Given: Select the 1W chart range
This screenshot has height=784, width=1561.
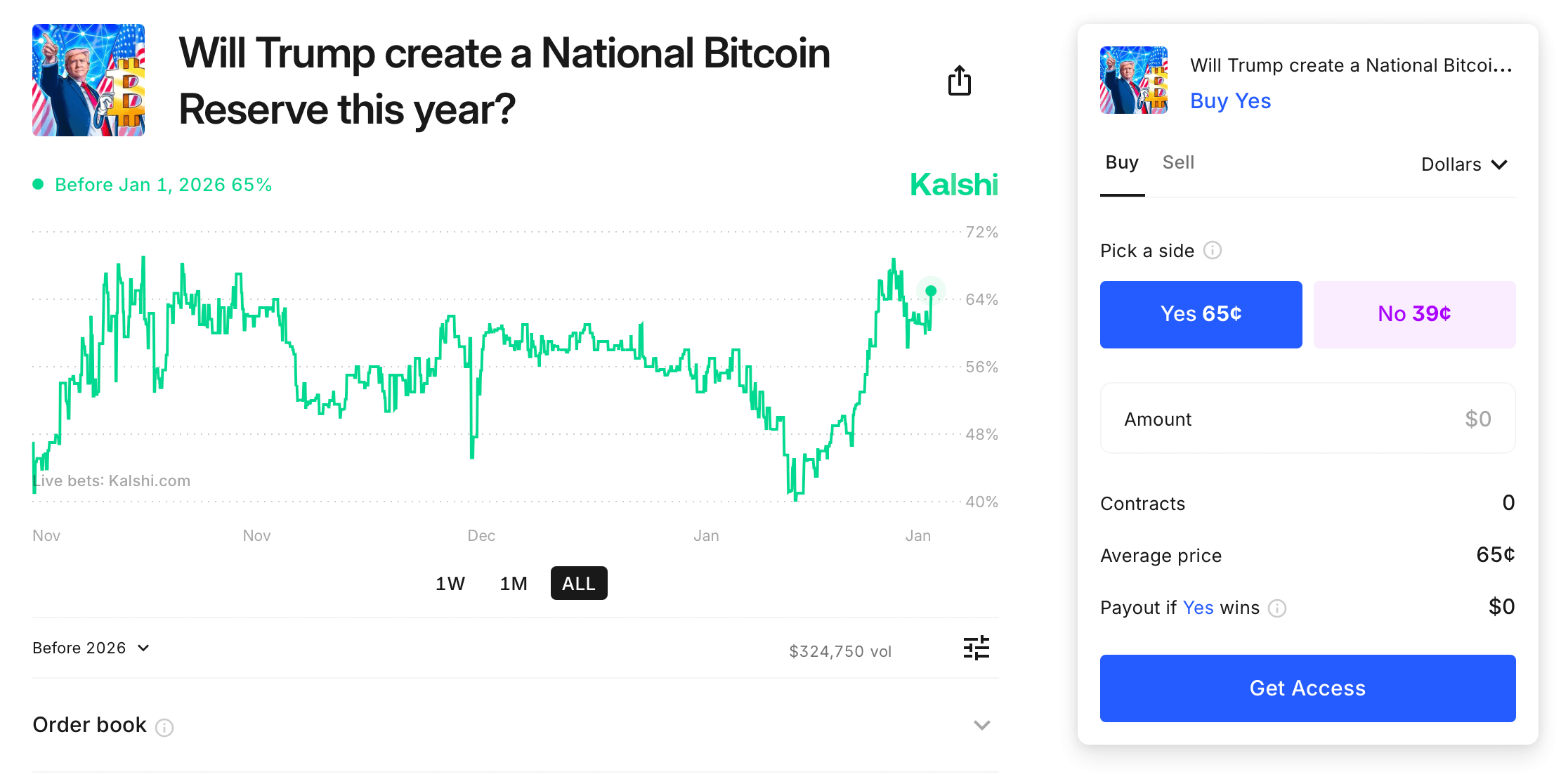Looking at the screenshot, I should 450,582.
